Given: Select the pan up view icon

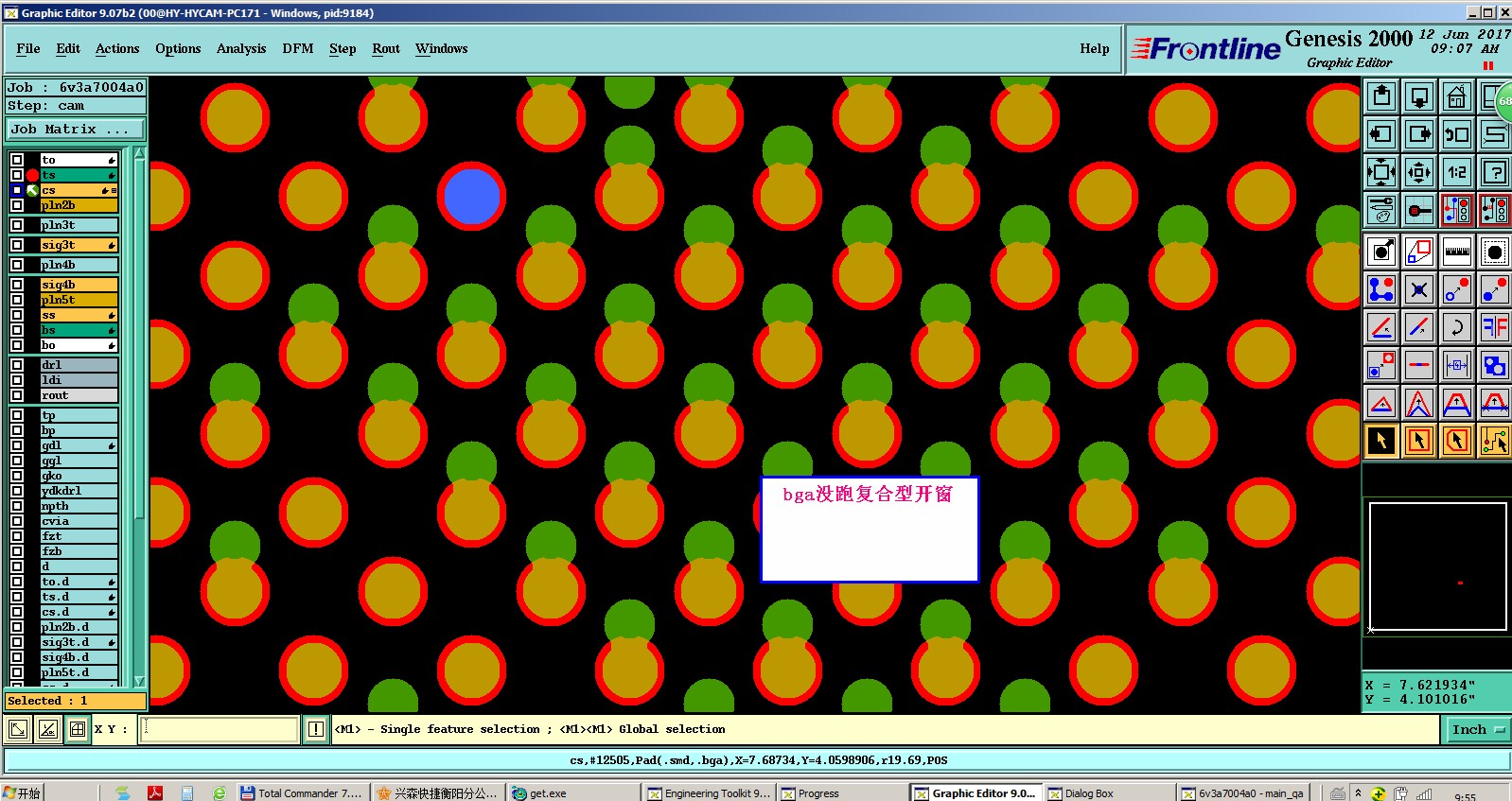Looking at the screenshot, I should coord(1381,96).
